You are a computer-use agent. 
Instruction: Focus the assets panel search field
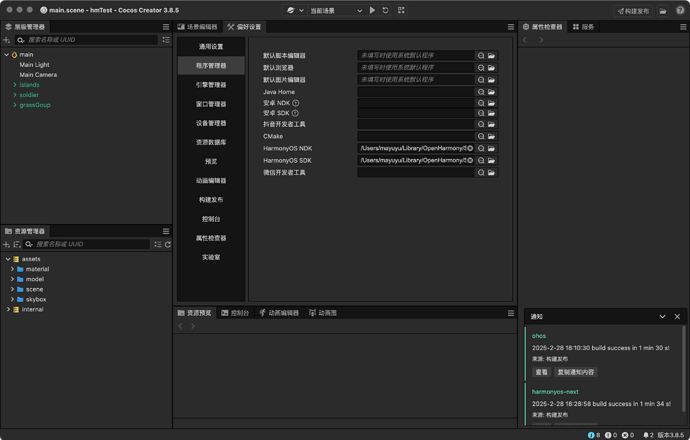point(87,244)
